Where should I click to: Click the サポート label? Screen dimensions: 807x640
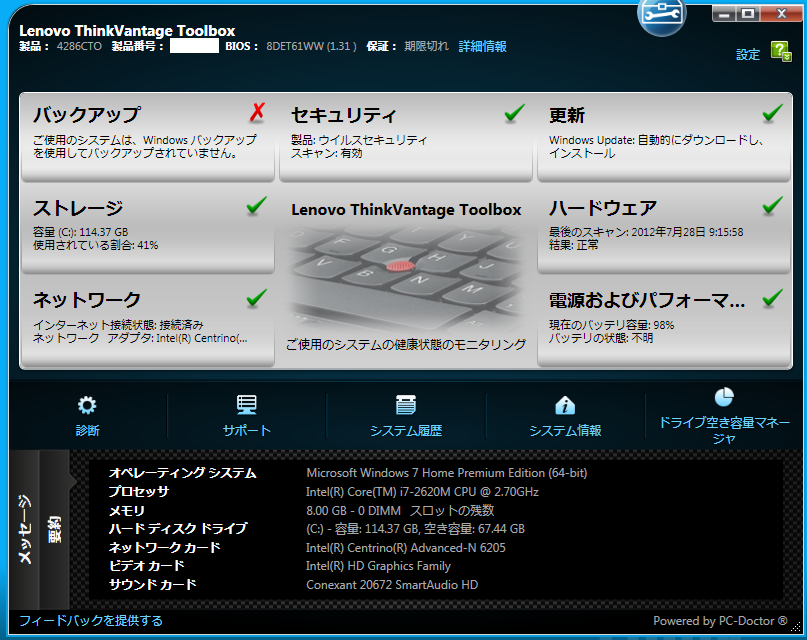247,430
